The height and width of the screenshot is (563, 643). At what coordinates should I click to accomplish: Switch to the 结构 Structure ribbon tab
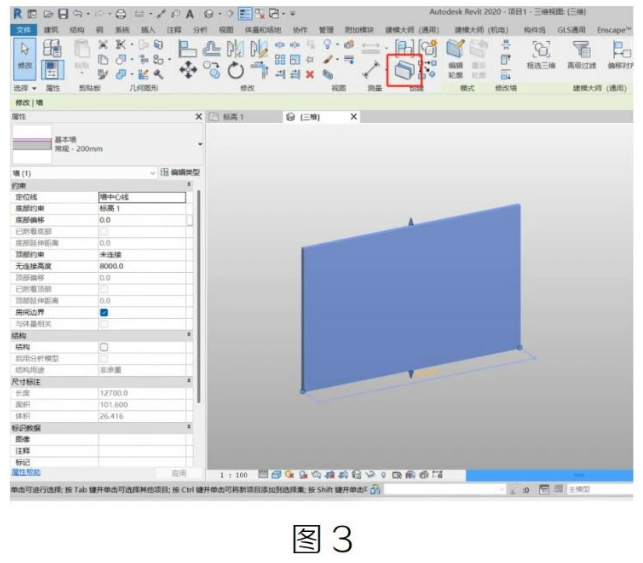click(x=77, y=30)
